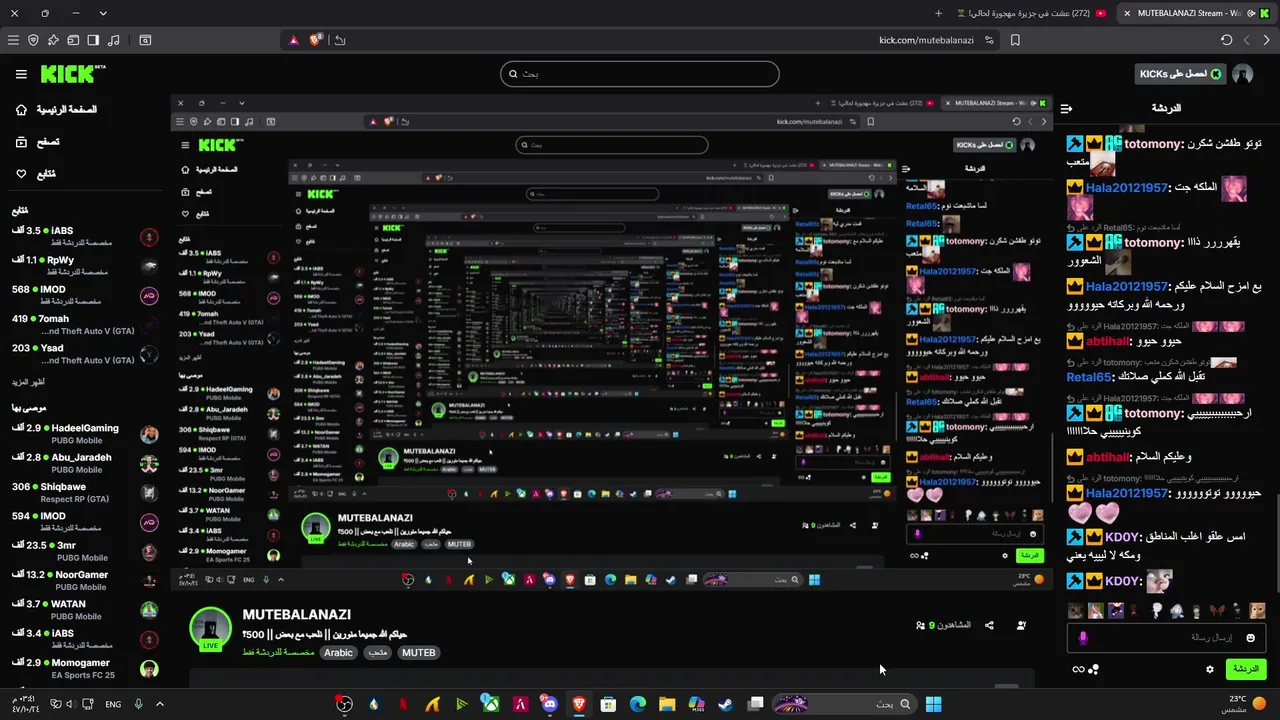Click the follow user icon beside share

[x=1021, y=625]
